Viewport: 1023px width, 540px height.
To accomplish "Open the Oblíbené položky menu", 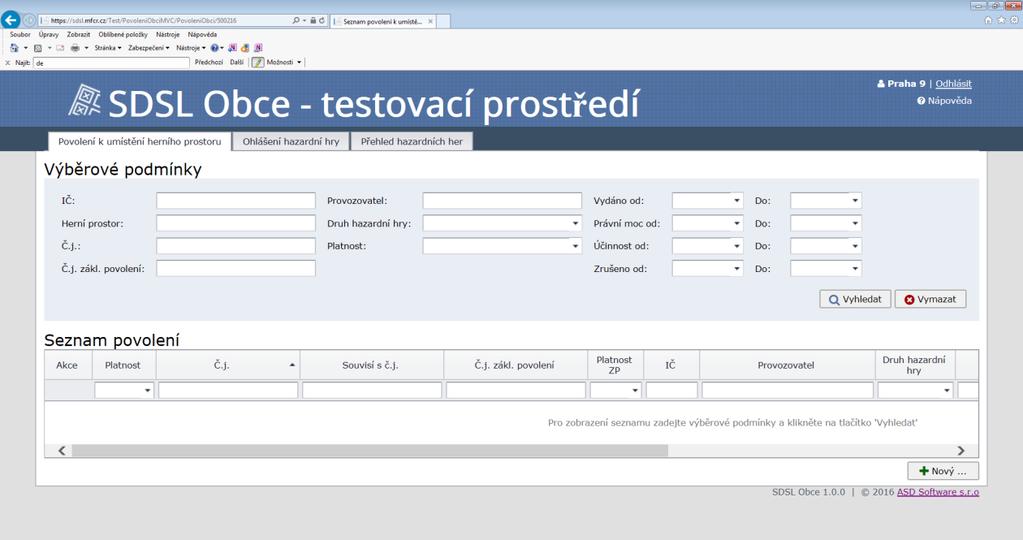I will click(x=123, y=35).
